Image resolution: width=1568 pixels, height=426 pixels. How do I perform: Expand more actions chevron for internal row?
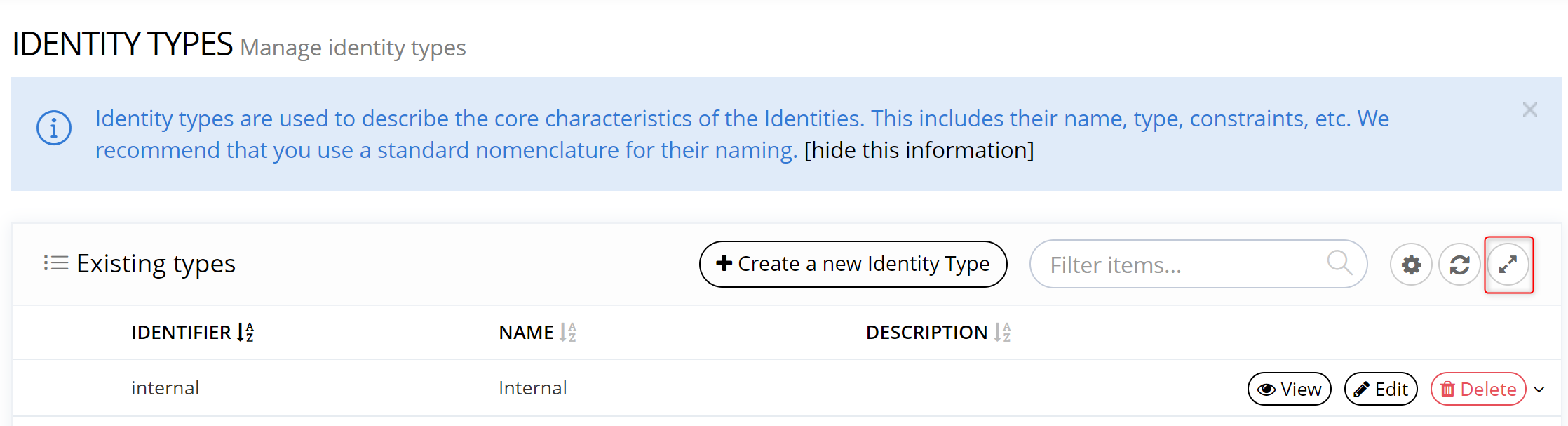(x=1539, y=390)
